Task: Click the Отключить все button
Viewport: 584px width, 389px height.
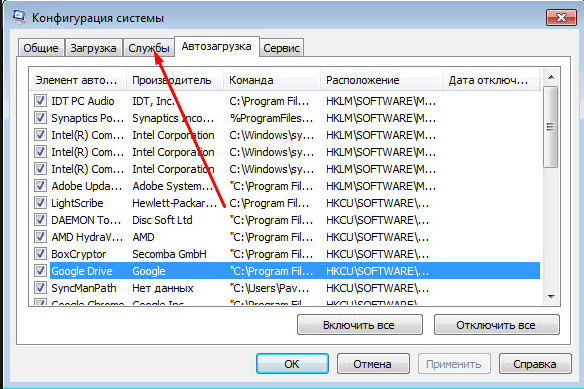Action: click(496, 325)
